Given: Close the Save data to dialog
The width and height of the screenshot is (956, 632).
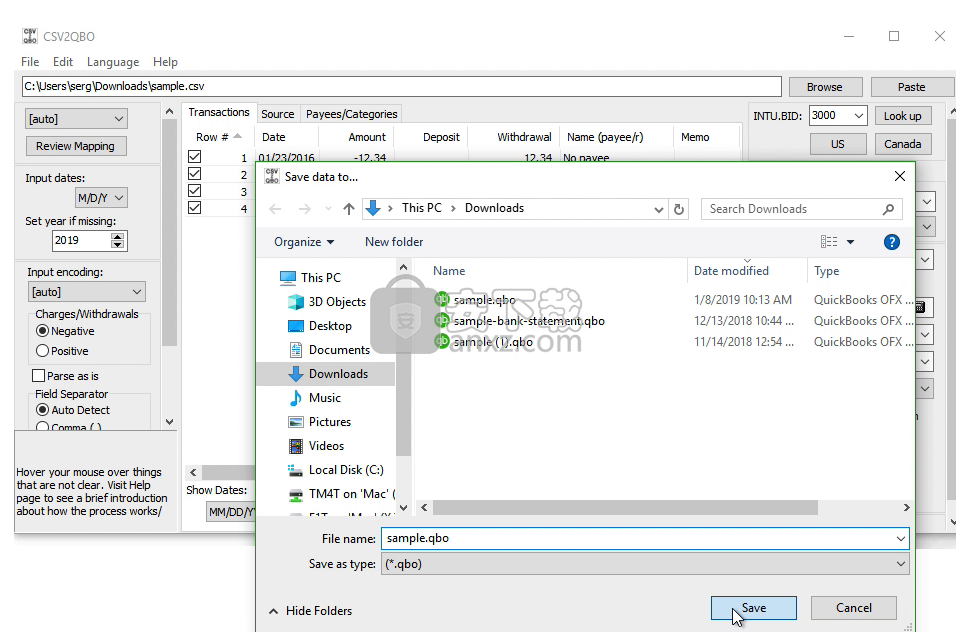Looking at the screenshot, I should pyautogui.click(x=899, y=176).
